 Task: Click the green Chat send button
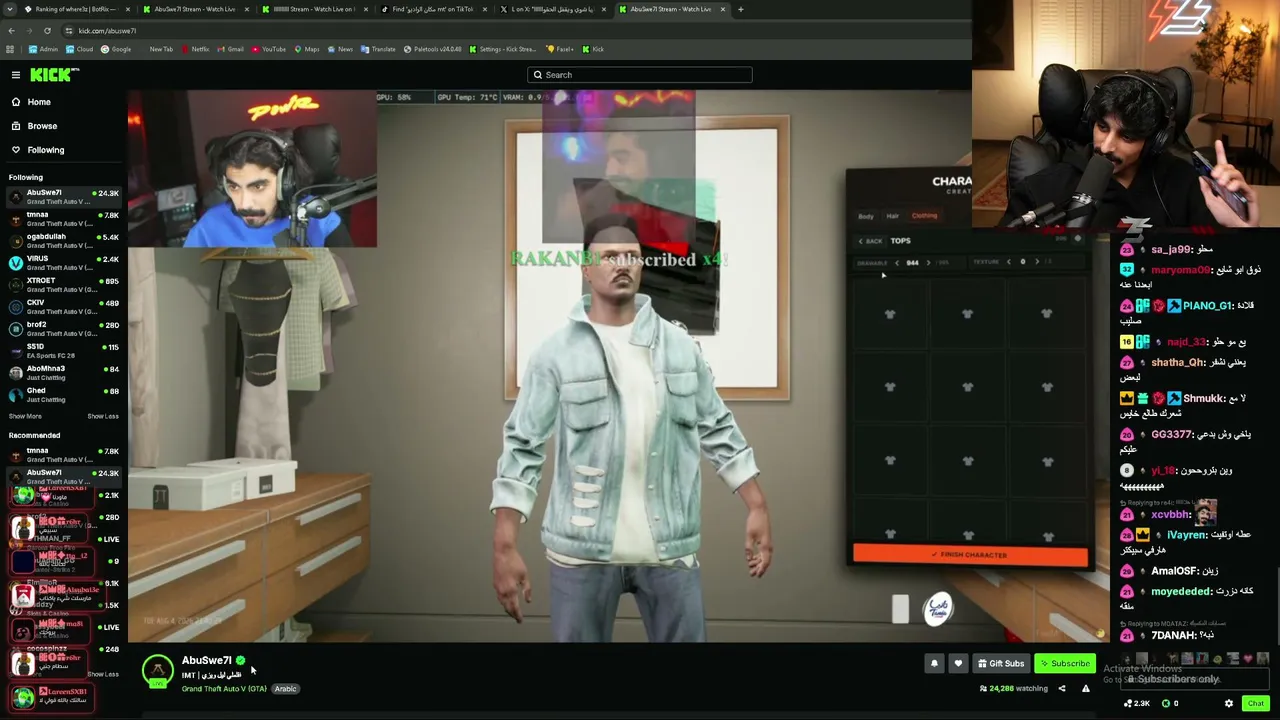click(1256, 704)
